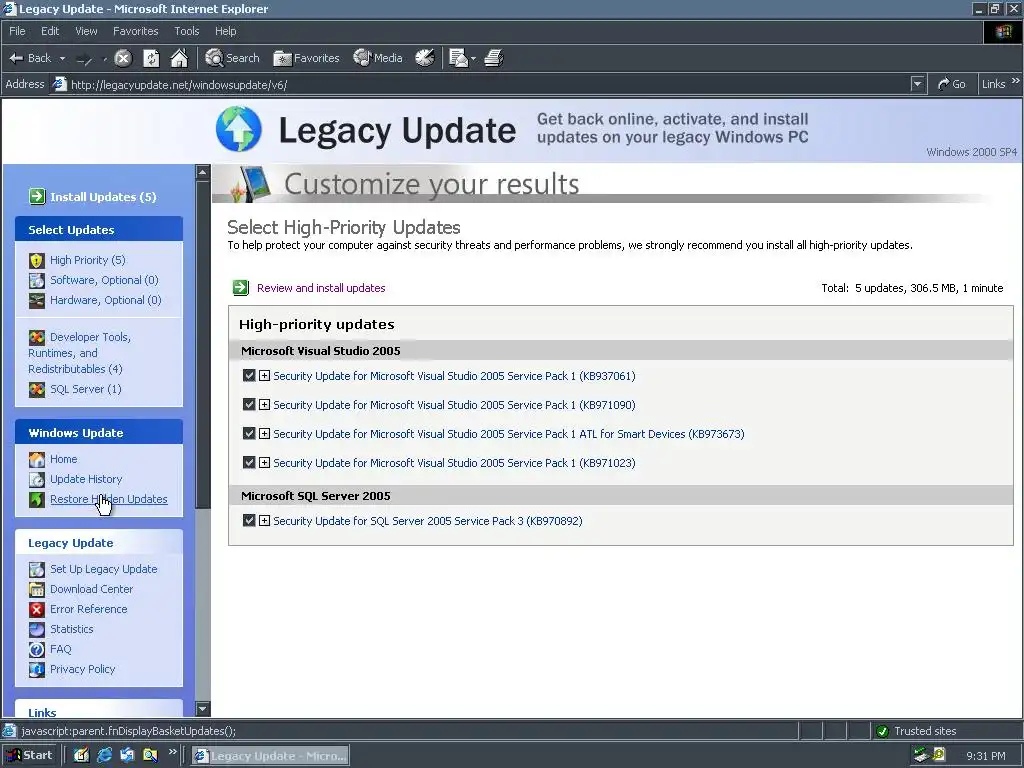Expand the quick launch overflow chevron

172,752
